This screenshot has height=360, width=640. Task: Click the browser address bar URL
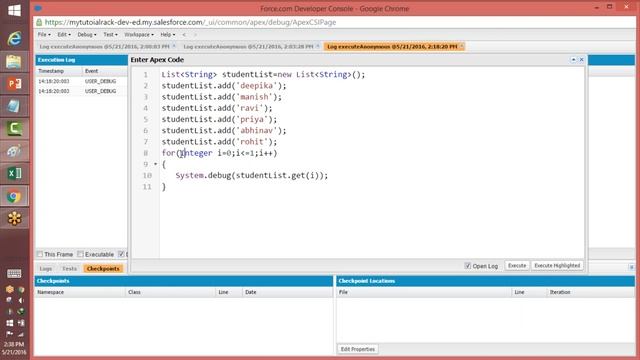click(190, 22)
